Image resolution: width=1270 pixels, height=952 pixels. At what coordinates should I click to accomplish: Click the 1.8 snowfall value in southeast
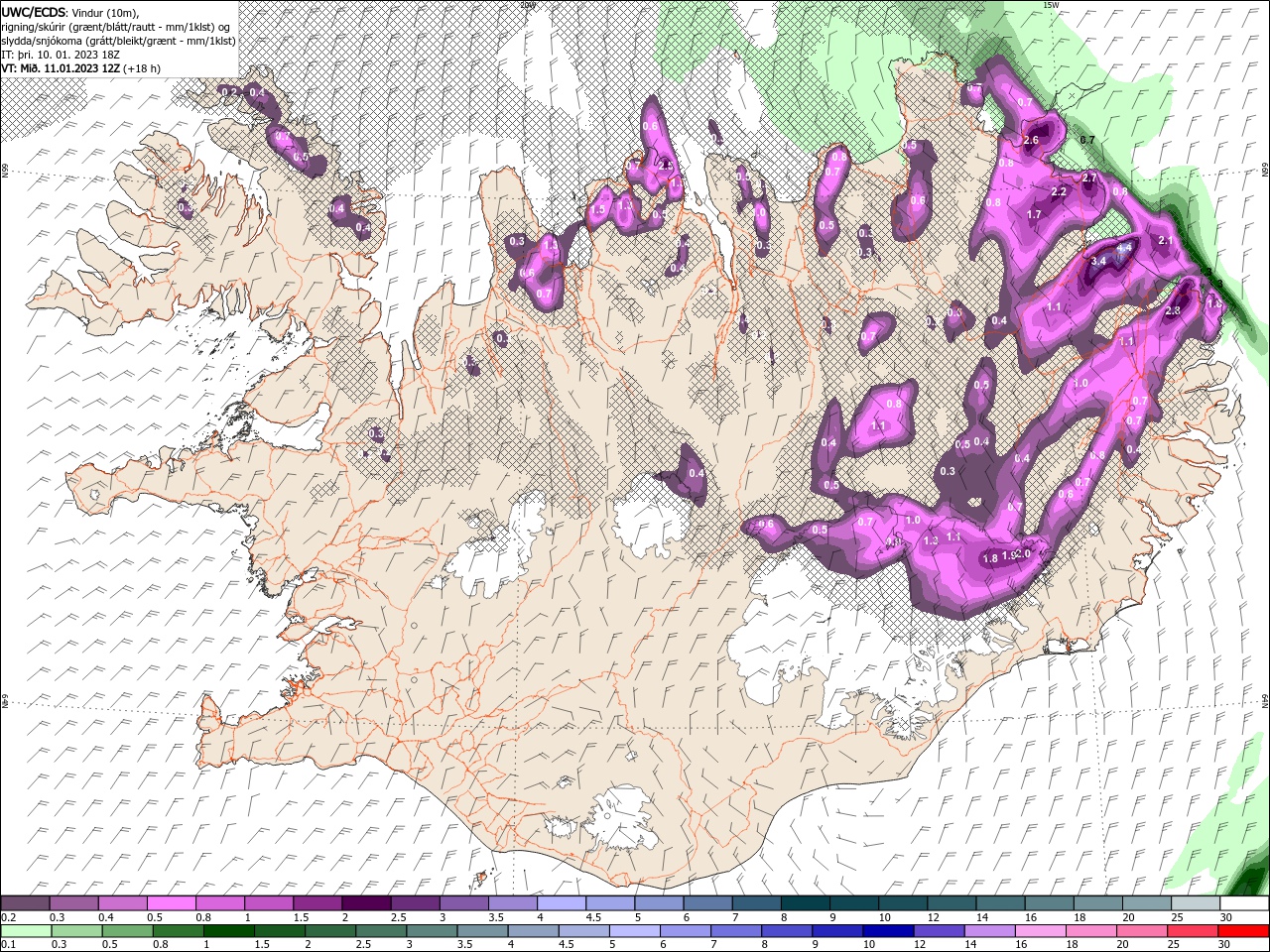point(989,558)
